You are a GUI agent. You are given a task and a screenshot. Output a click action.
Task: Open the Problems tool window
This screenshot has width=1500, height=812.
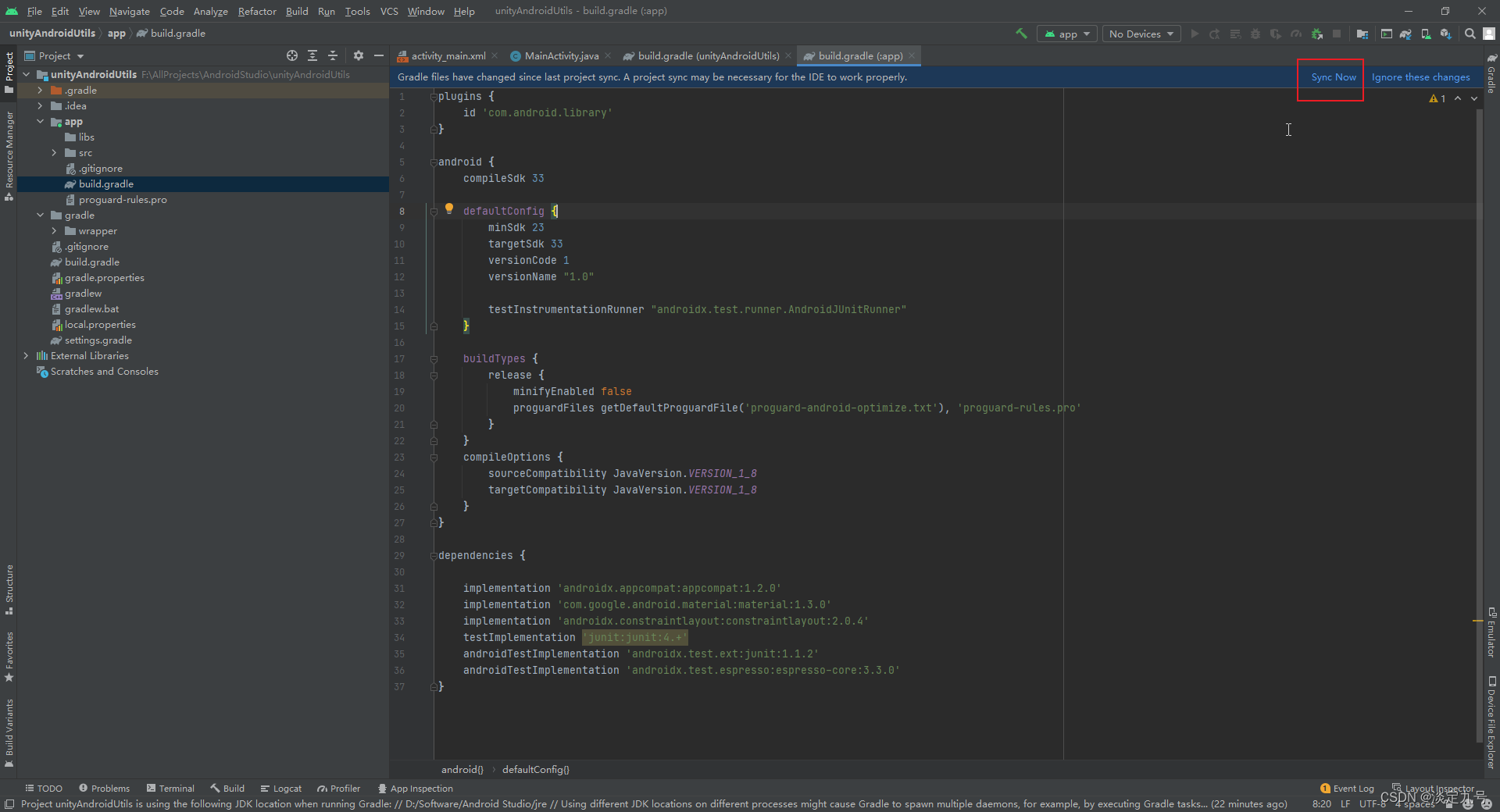tap(104, 789)
